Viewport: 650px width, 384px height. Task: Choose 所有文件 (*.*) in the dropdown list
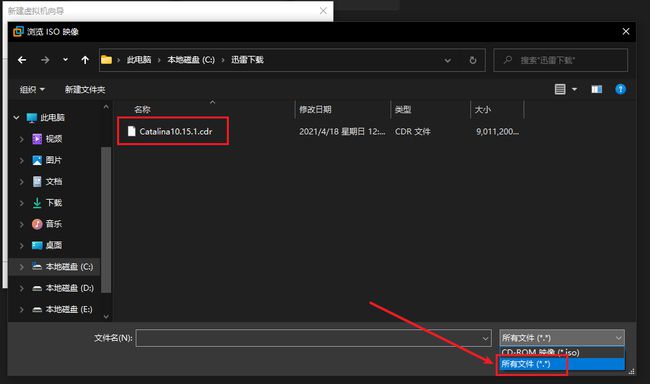562,364
